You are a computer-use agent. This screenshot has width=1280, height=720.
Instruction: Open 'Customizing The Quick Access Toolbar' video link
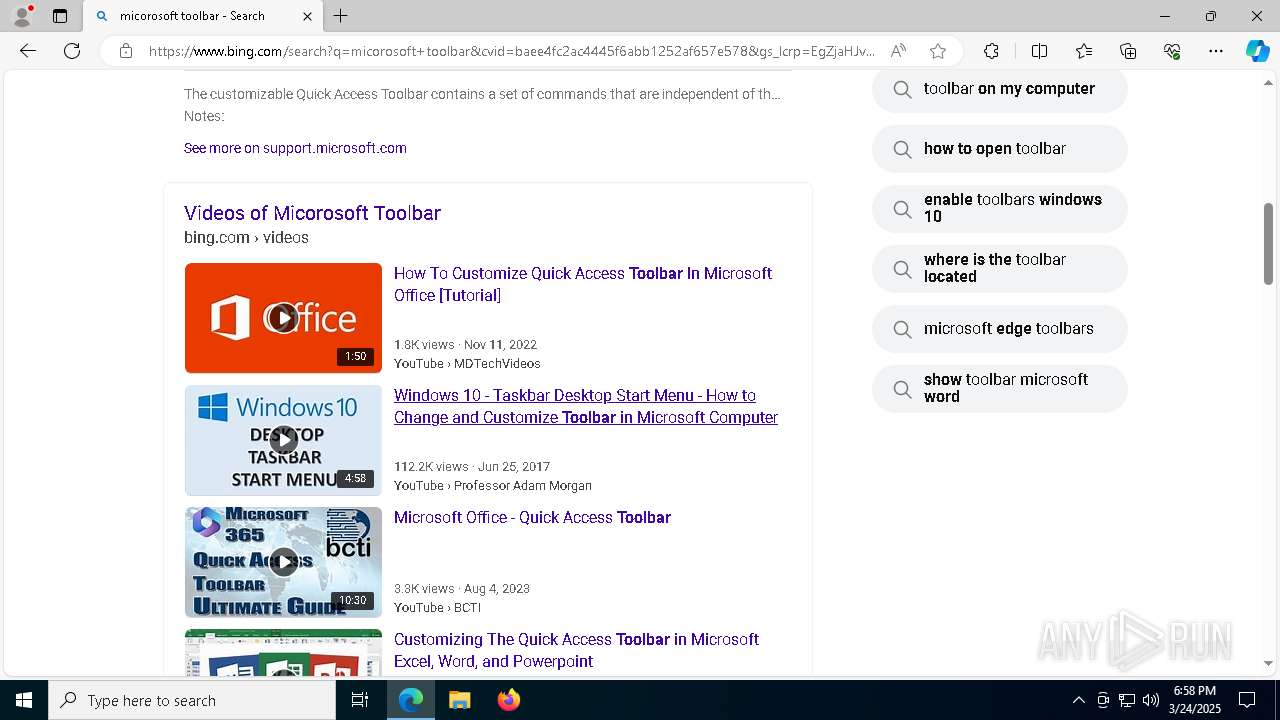pyautogui.click(x=576, y=650)
